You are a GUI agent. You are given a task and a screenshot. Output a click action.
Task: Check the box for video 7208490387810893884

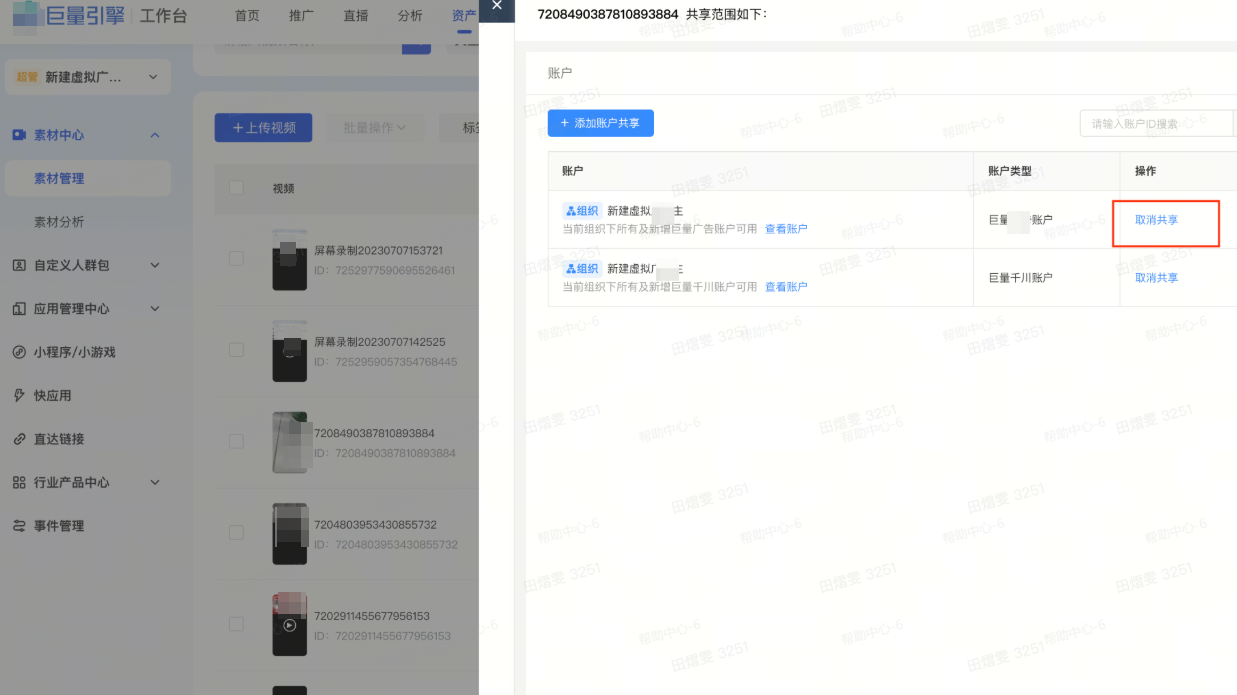coord(236,441)
